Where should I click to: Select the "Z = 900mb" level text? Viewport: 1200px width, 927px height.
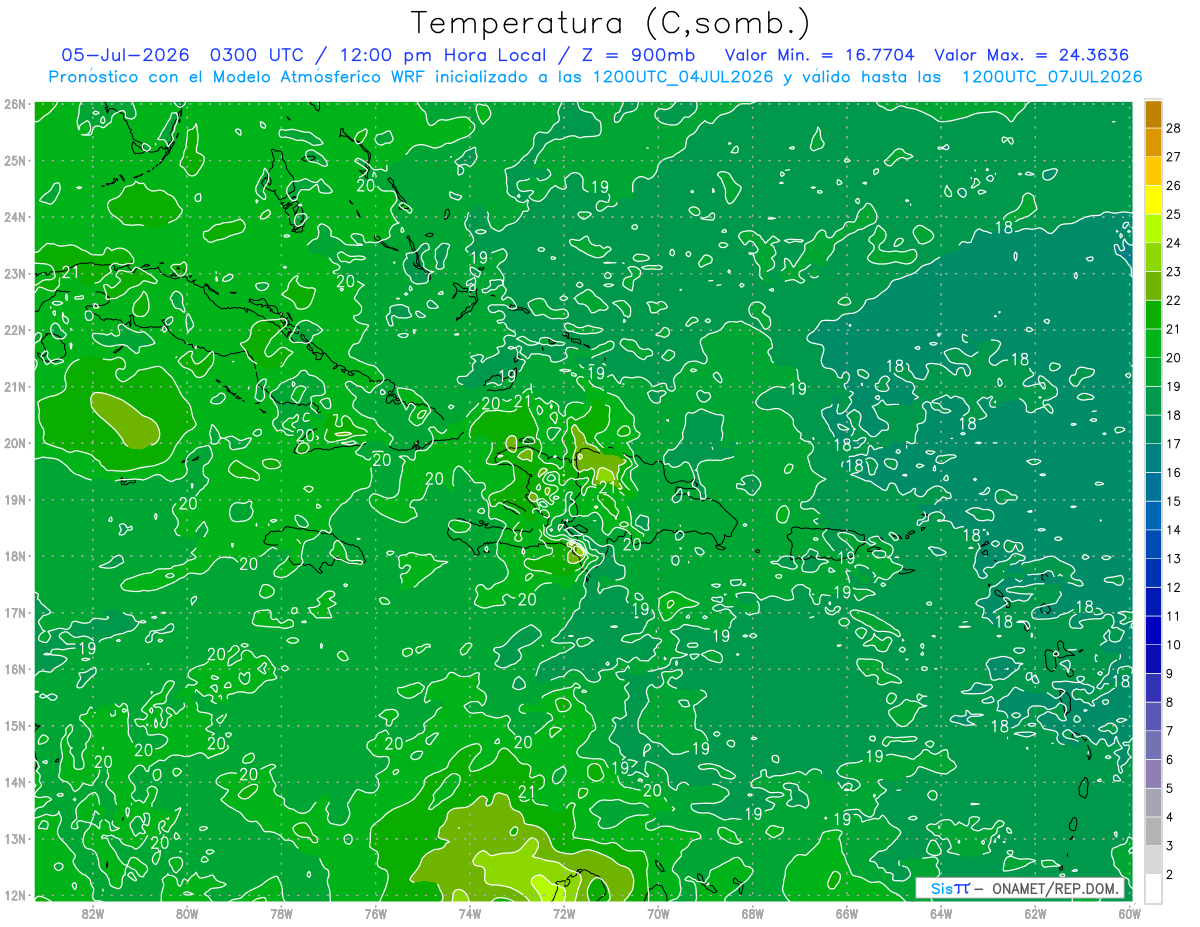(x=640, y=55)
